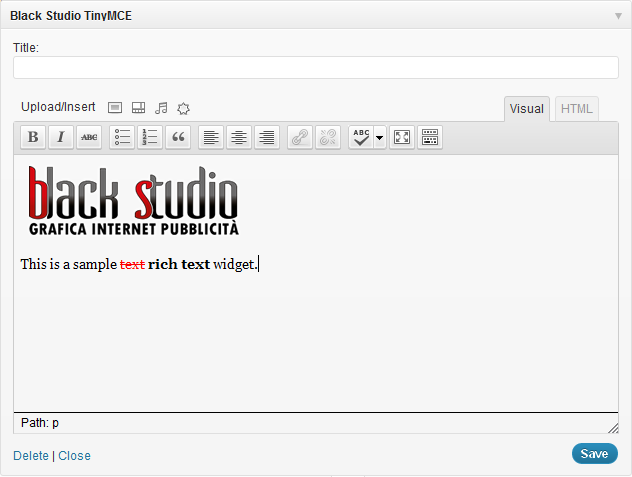The width and height of the screenshot is (632, 477).
Task: Toggle bold formatting
Action: pos(33,137)
